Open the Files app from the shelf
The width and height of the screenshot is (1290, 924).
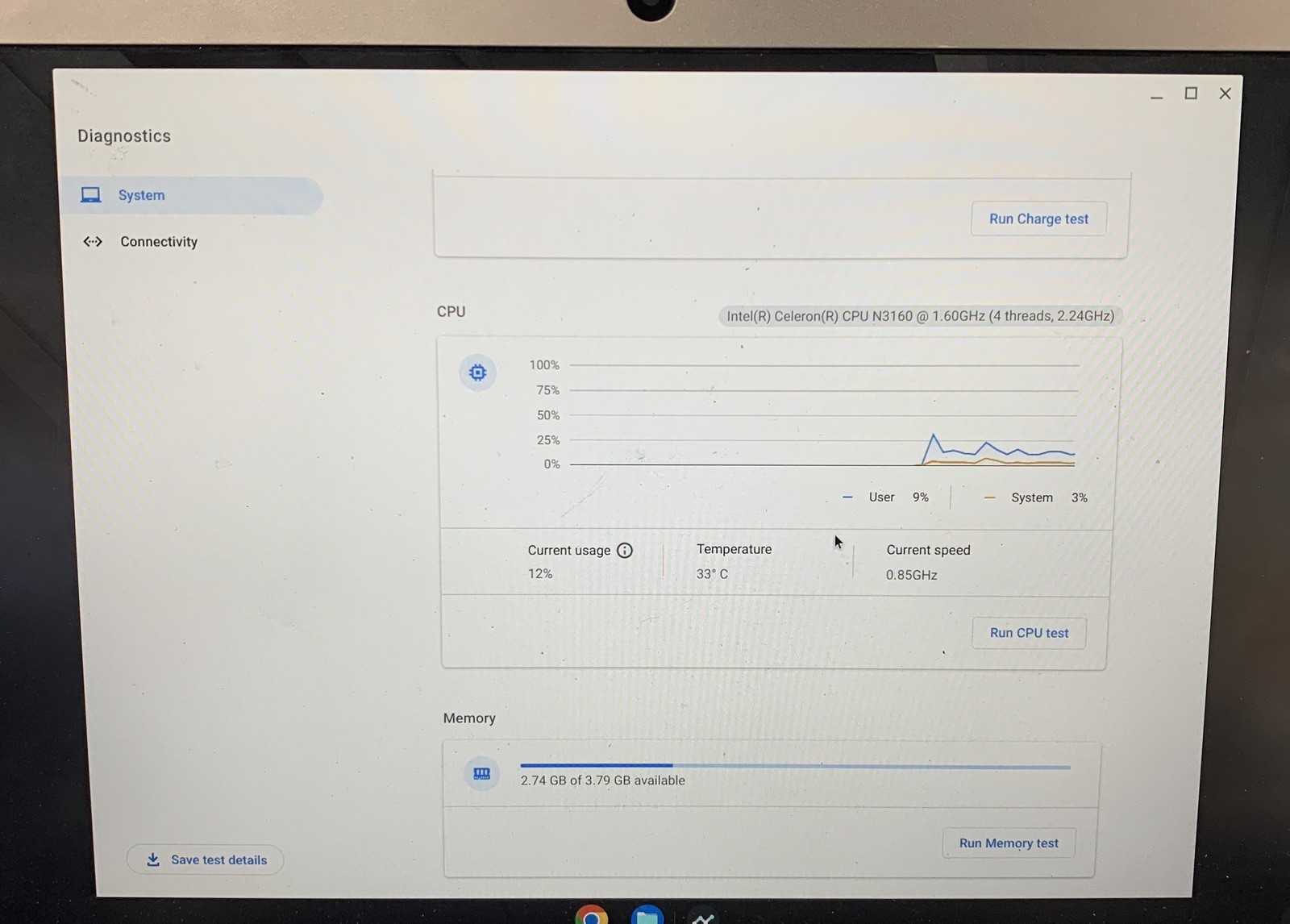[647, 915]
